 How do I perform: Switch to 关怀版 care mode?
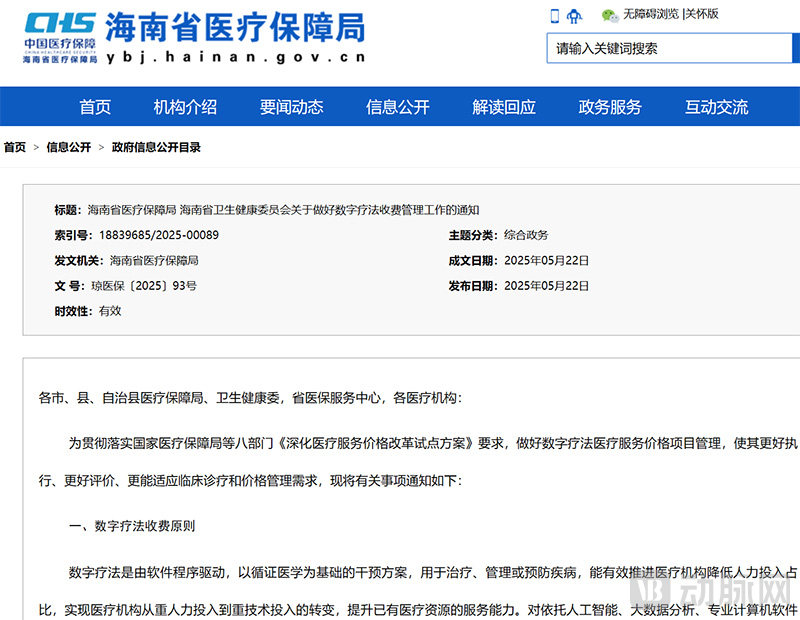point(702,14)
